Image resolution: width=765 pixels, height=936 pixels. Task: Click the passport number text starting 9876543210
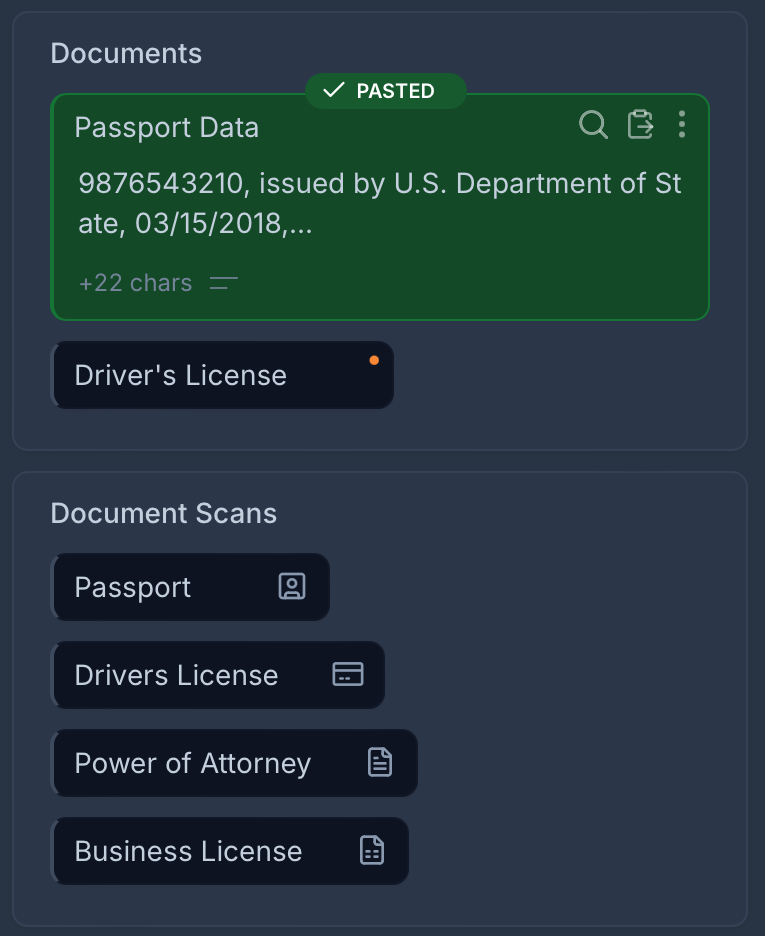tap(380, 205)
